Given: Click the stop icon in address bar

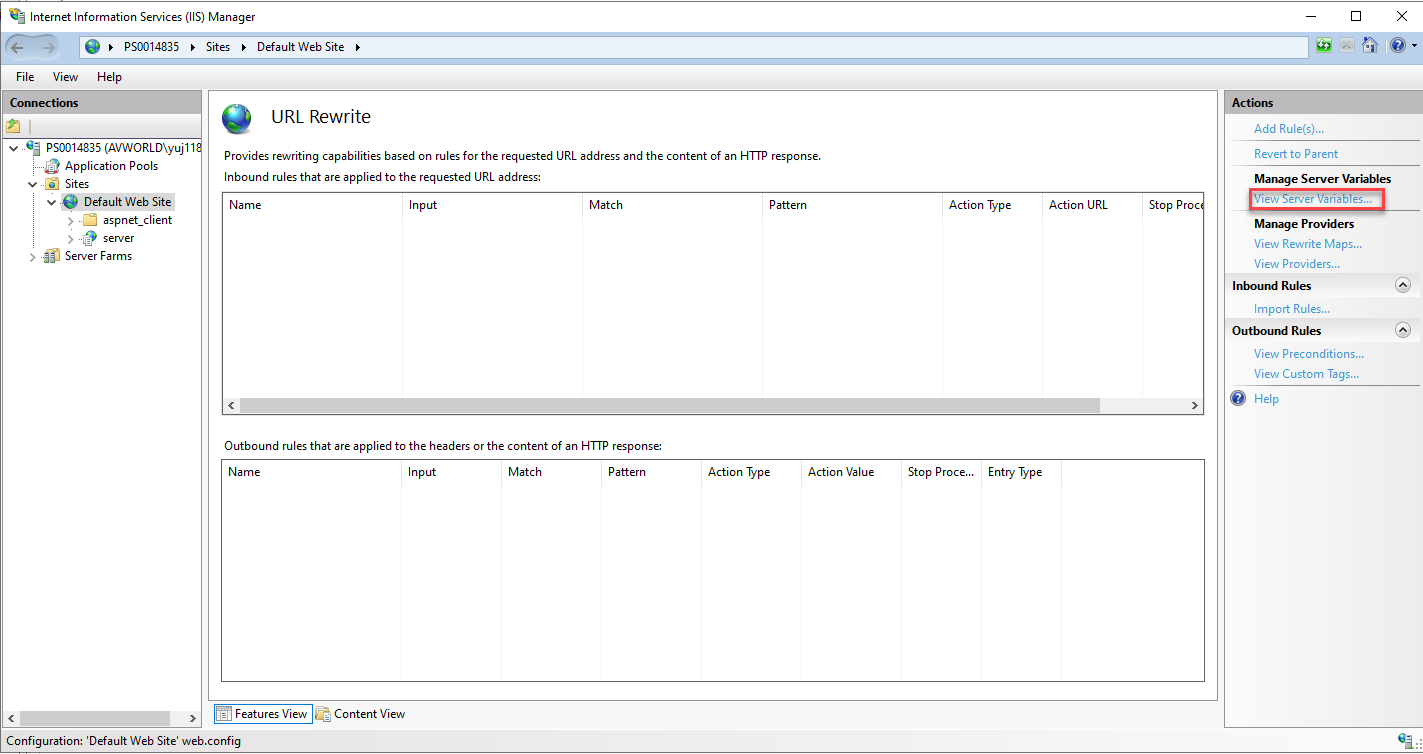Looking at the screenshot, I should coord(1347,46).
